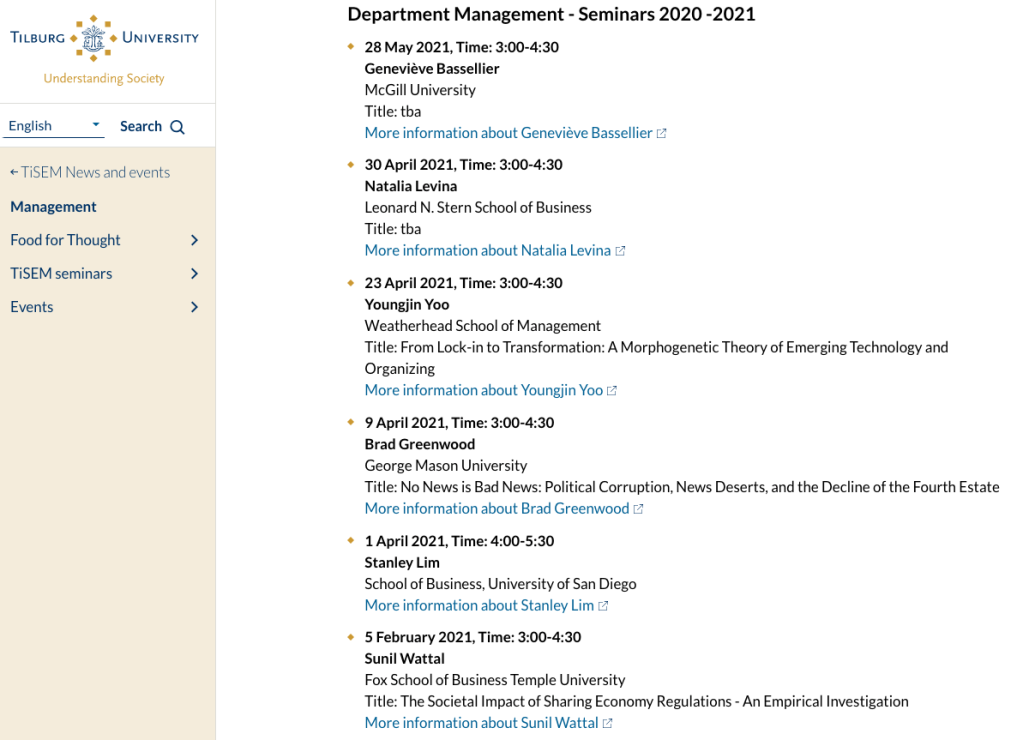Viewport: 1023px width, 740px height.
Task: Click external link icon after Brad Greenwood
Action: click(638, 509)
